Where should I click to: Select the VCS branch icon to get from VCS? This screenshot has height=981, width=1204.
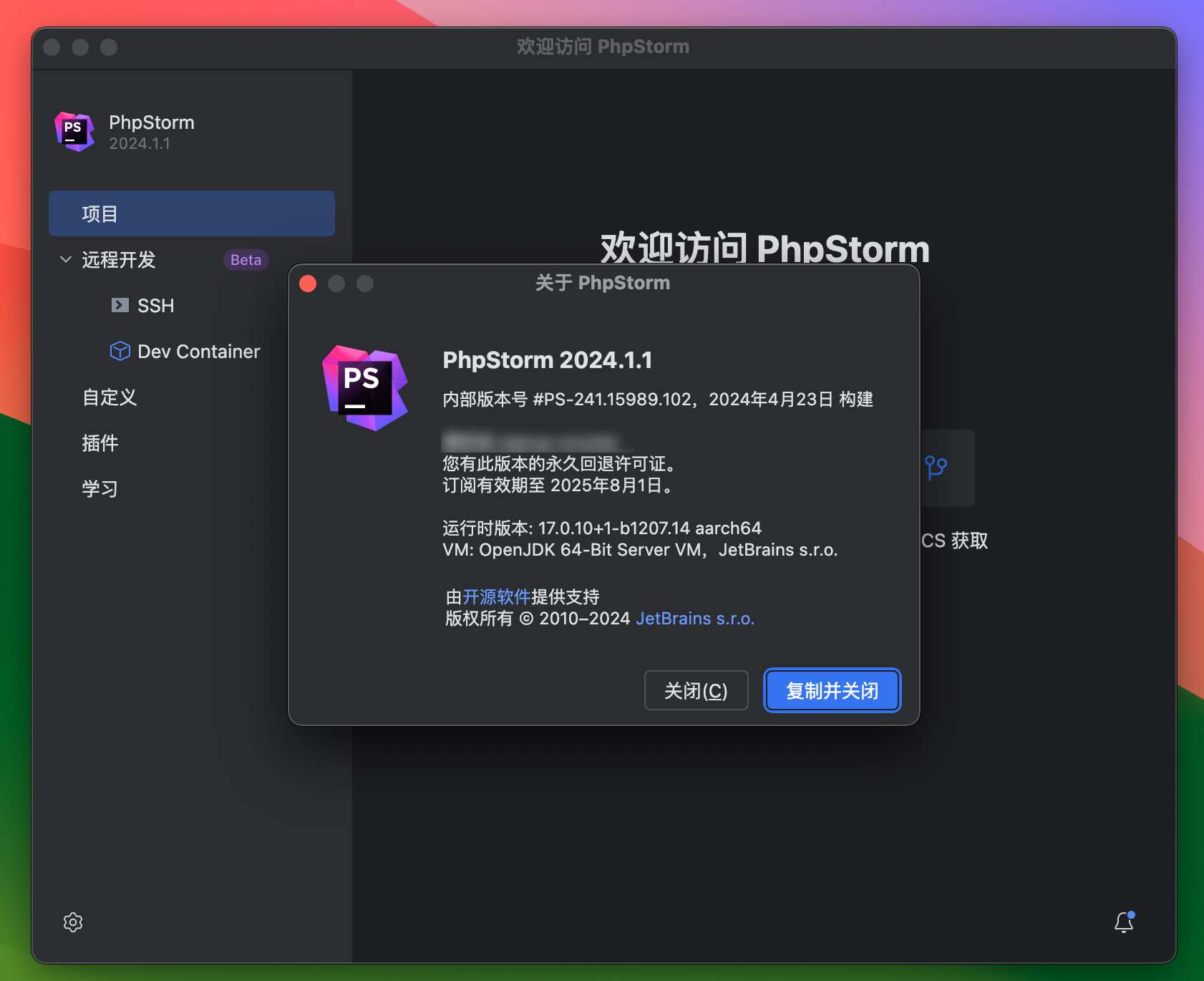click(936, 469)
